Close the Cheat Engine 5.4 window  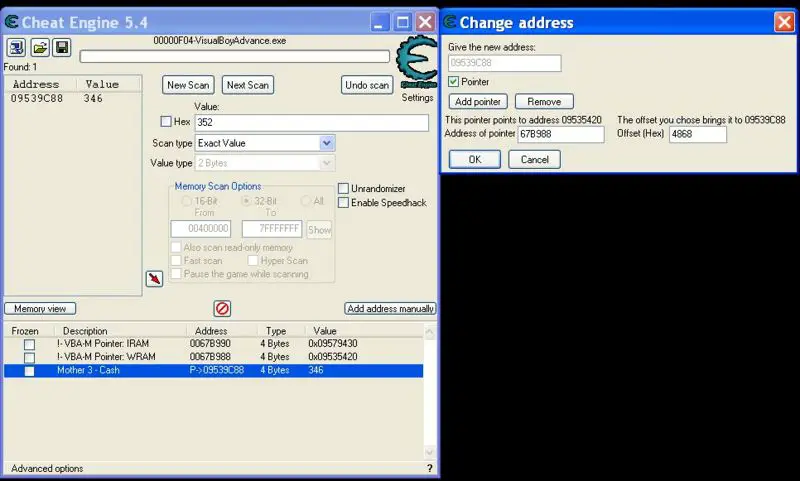(425, 22)
